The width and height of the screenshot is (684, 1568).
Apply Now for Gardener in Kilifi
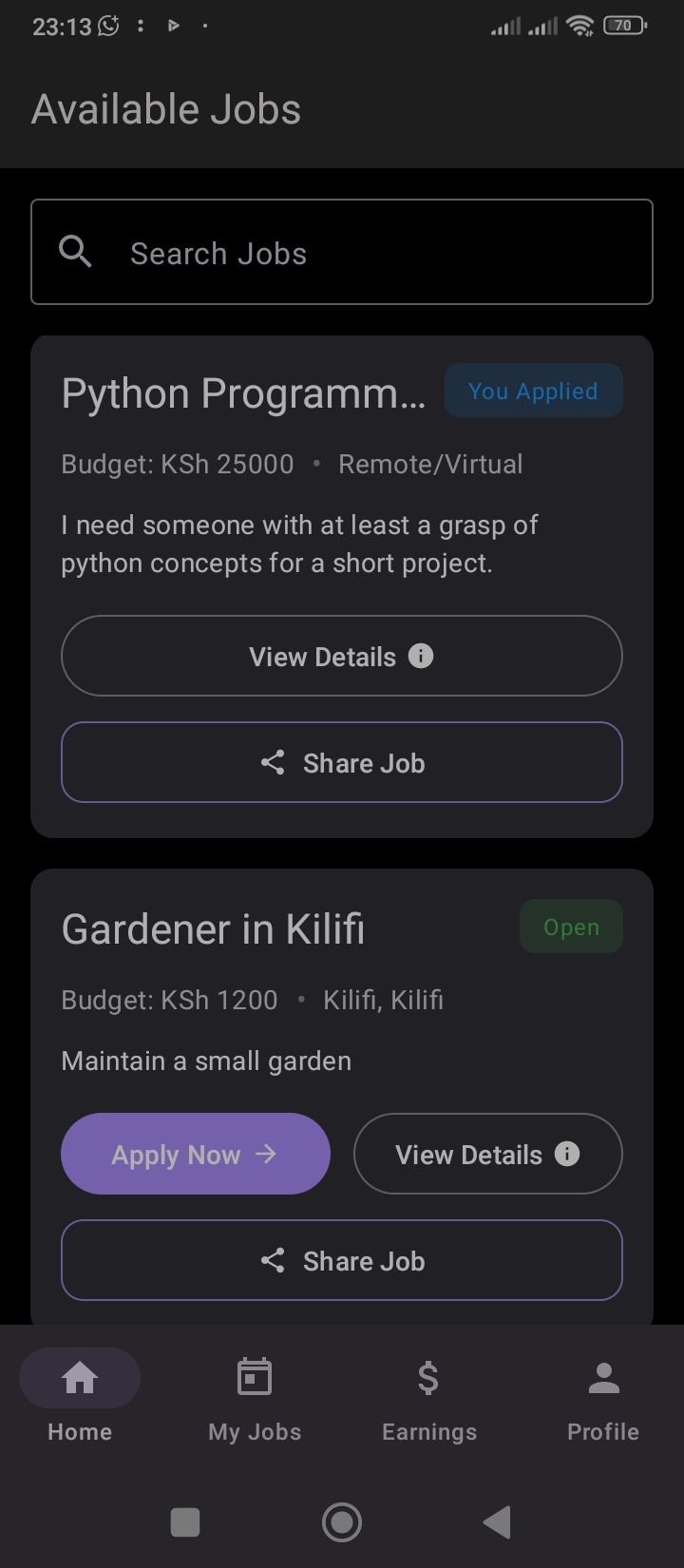coord(195,1154)
